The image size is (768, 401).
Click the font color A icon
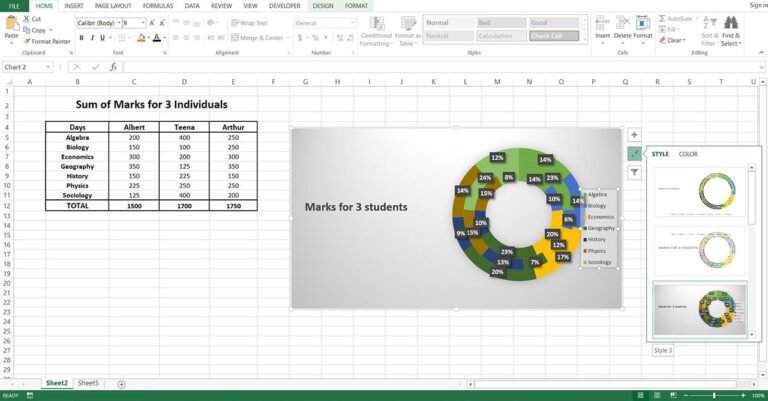click(x=157, y=38)
